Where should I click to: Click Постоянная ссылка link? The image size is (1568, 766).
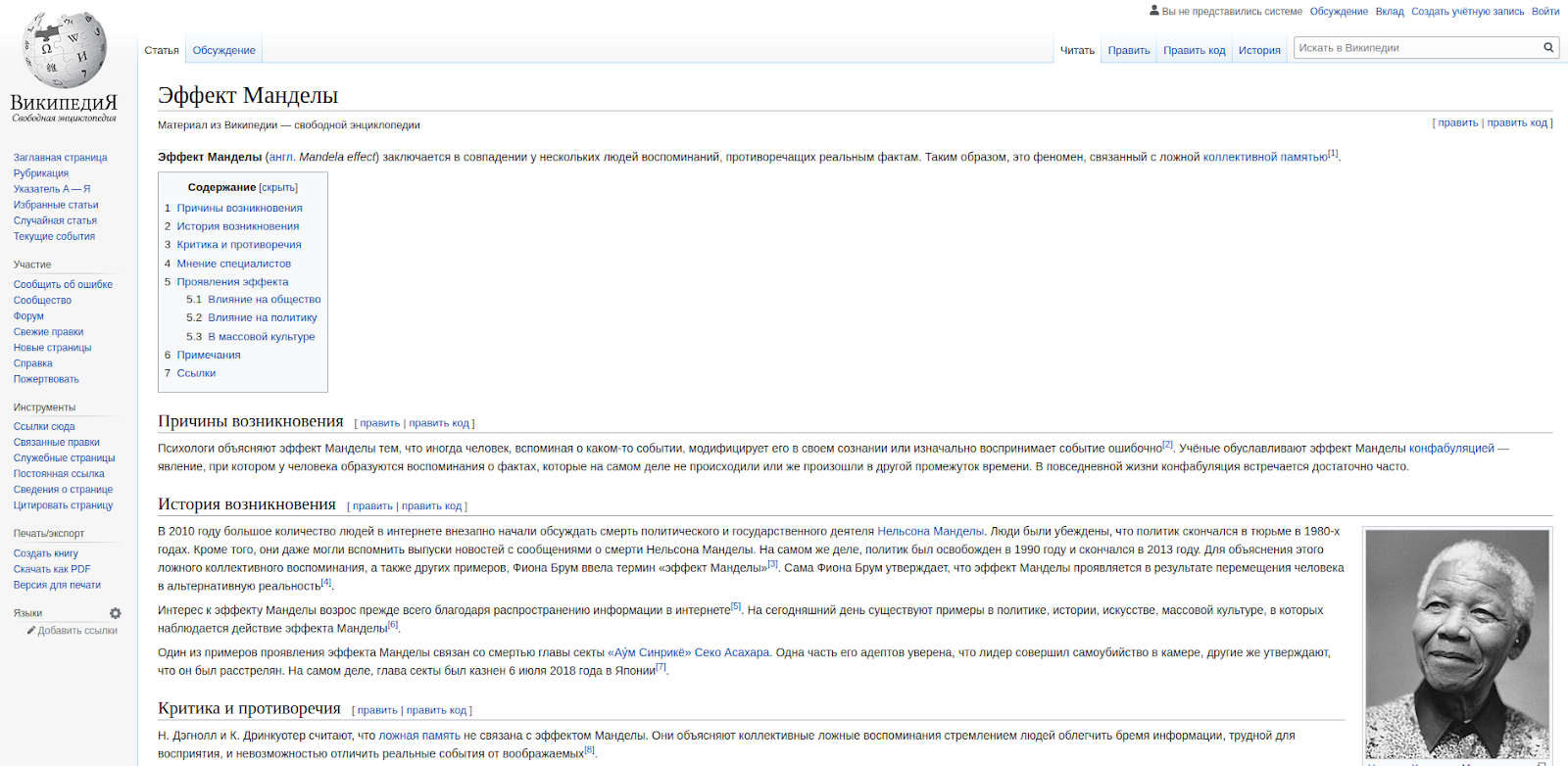tap(59, 473)
